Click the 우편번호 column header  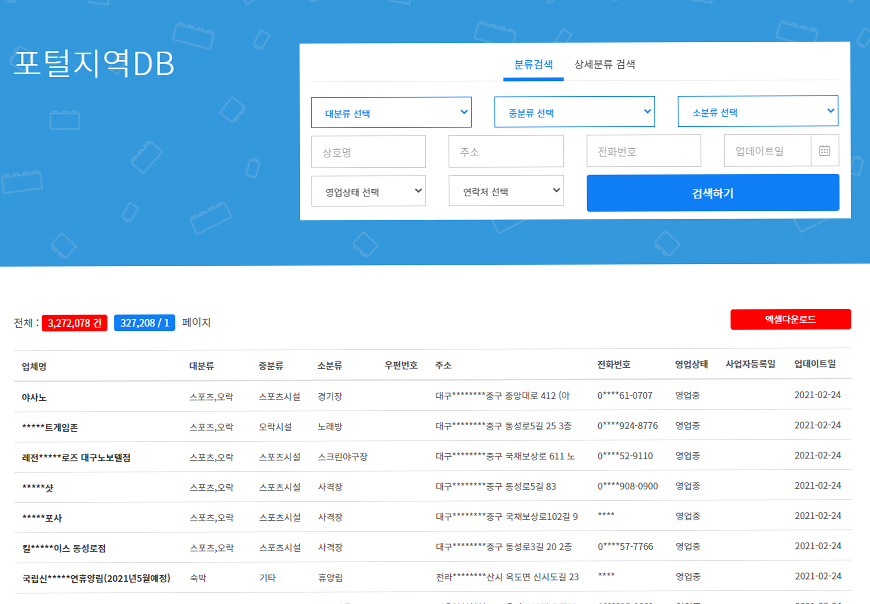point(401,365)
